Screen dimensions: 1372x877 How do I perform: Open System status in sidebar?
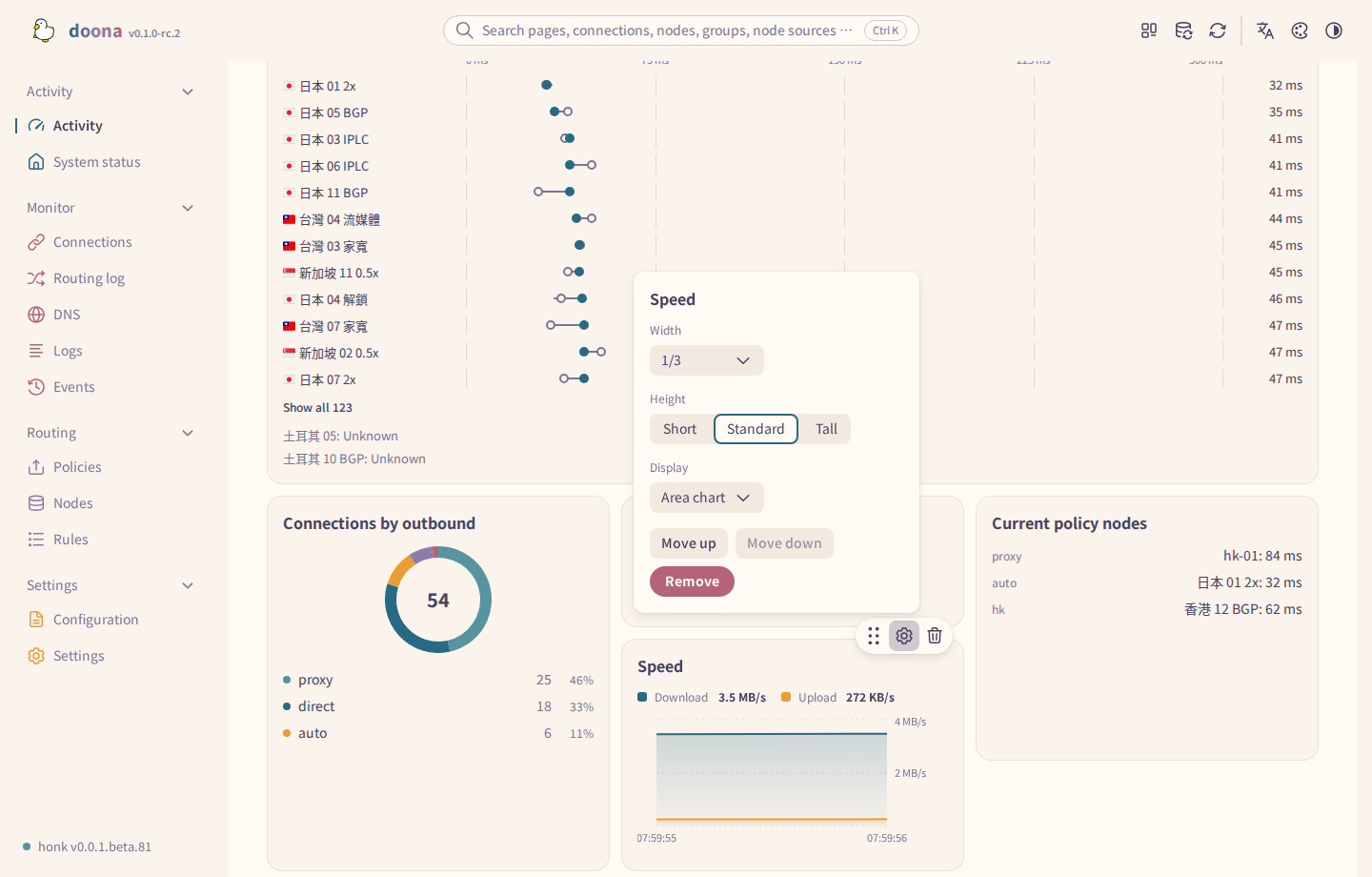(96, 162)
